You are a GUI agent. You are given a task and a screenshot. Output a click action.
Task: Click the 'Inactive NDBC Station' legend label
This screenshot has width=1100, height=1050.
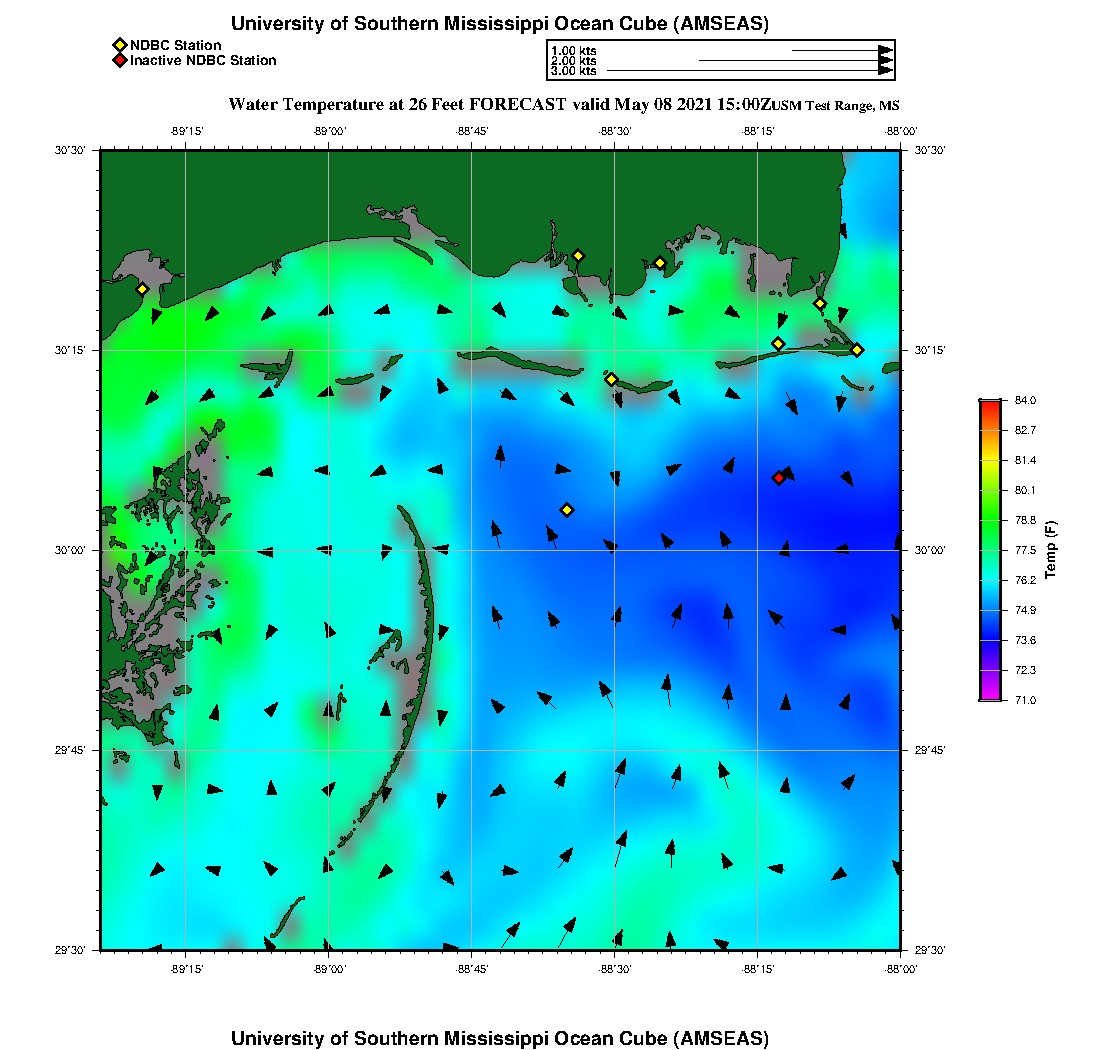(203, 61)
